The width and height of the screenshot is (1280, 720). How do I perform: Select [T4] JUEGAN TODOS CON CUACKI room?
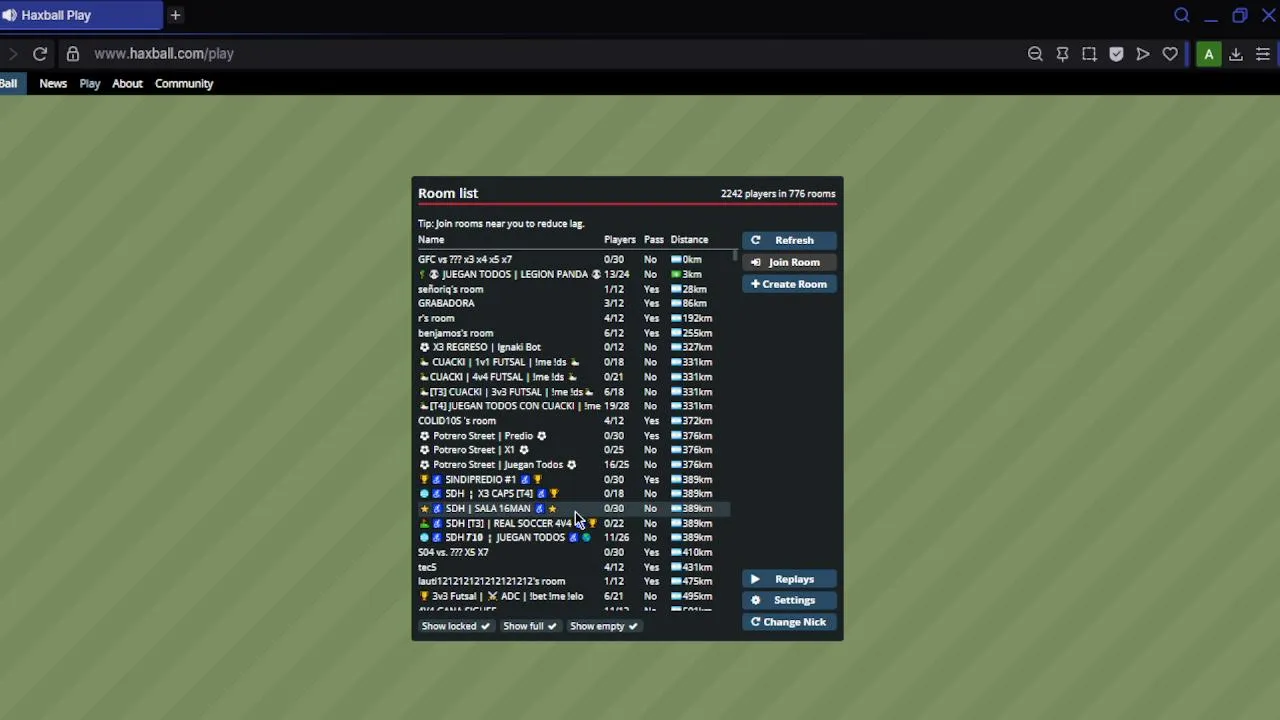[574, 406]
